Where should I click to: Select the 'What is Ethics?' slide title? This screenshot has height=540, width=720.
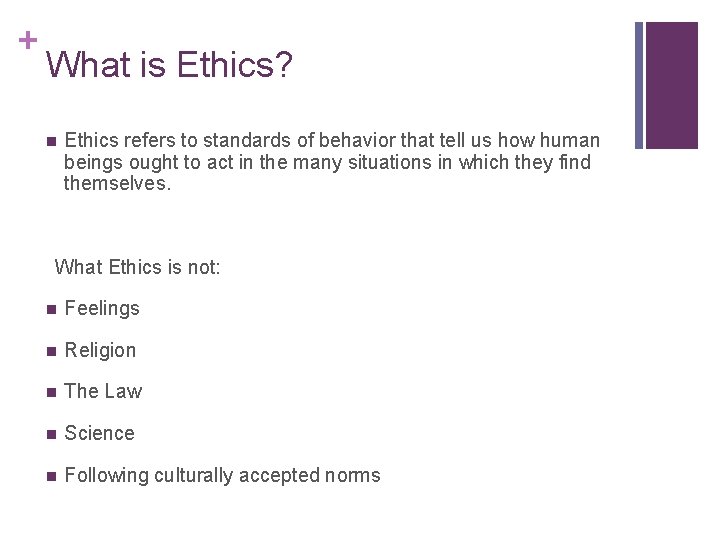coord(169,66)
